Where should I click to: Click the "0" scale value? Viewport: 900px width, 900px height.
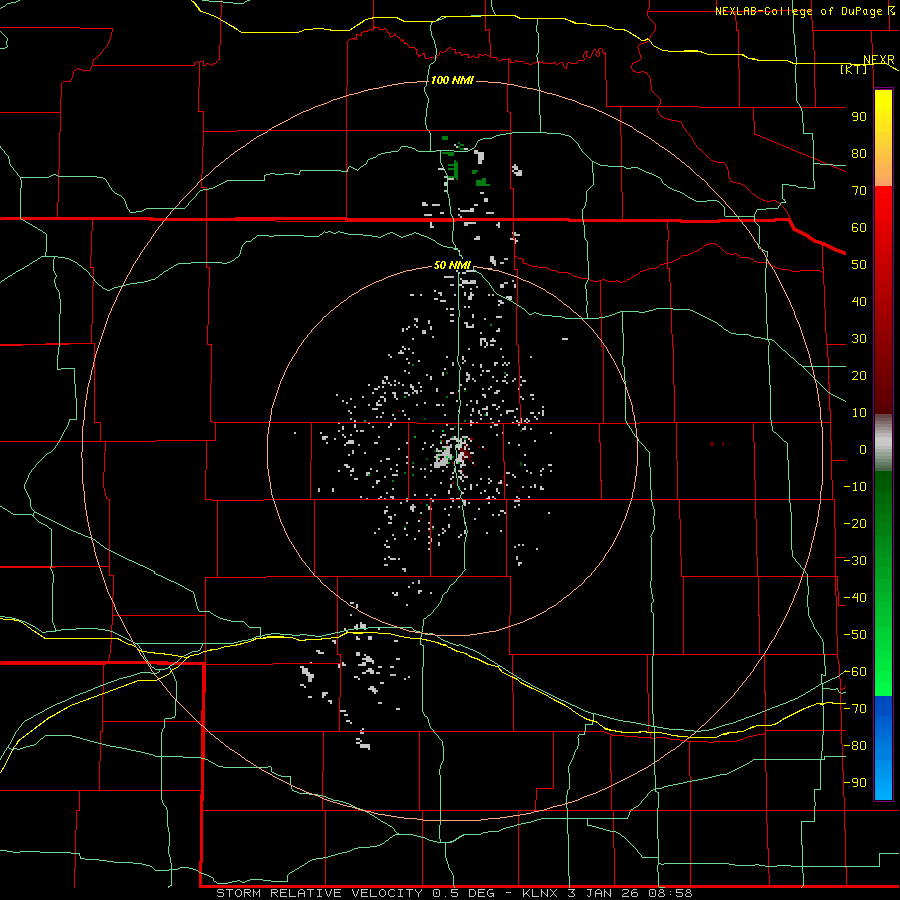(863, 450)
